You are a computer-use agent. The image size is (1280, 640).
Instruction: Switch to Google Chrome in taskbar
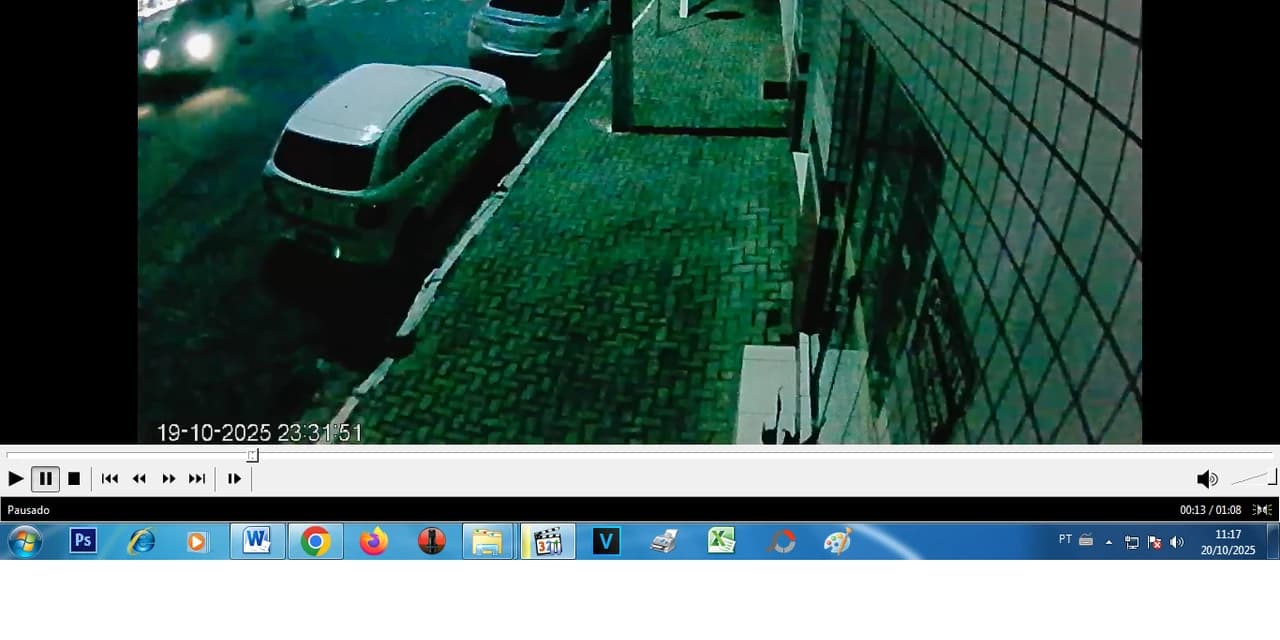pos(315,541)
